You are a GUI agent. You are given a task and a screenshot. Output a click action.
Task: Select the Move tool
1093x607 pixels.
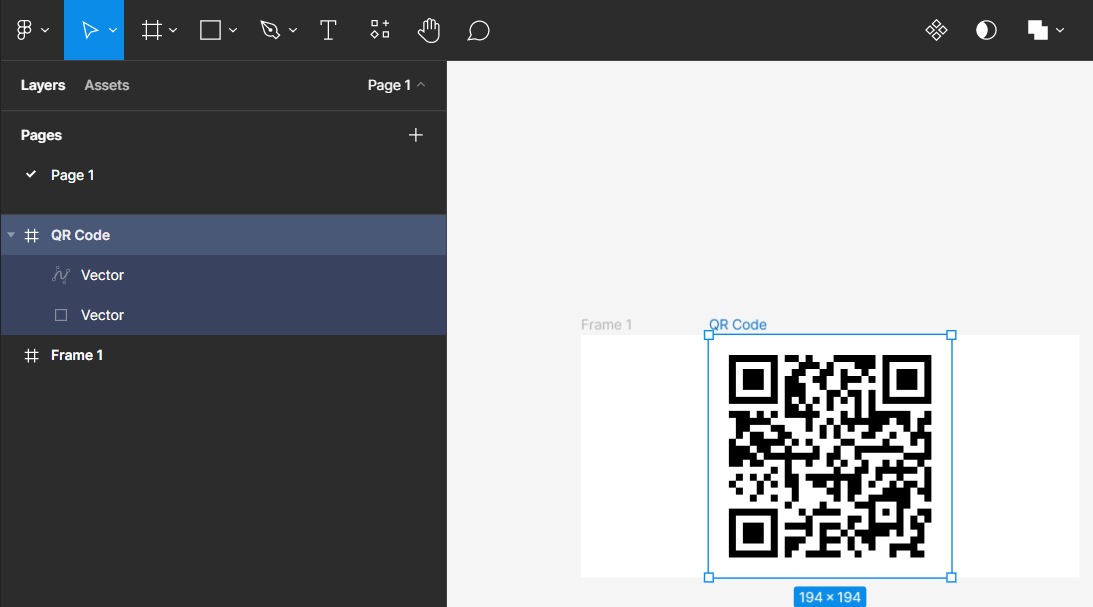89,30
